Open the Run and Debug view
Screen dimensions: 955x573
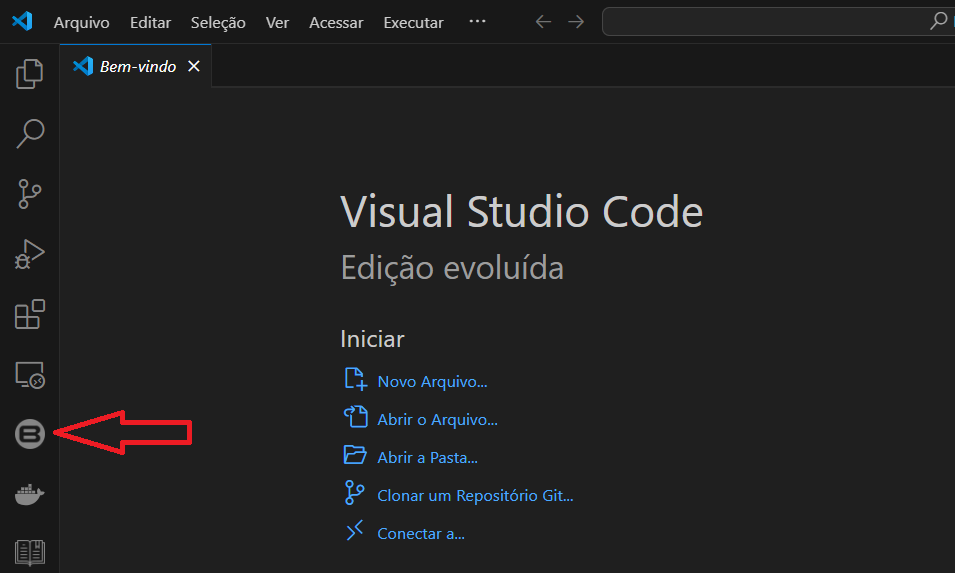[30, 254]
